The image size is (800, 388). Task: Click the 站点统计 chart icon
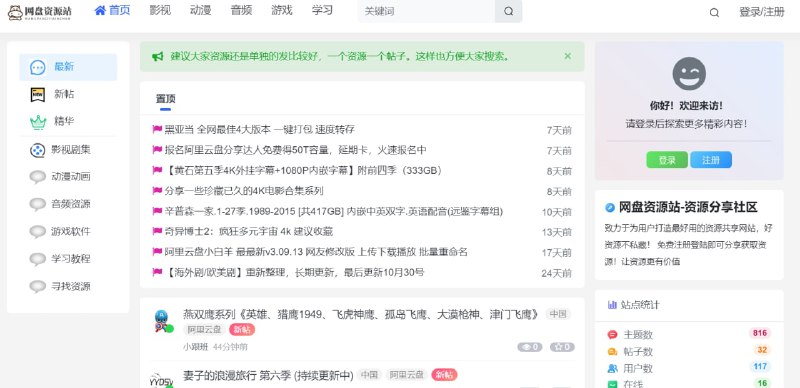(x=612, y=305)
